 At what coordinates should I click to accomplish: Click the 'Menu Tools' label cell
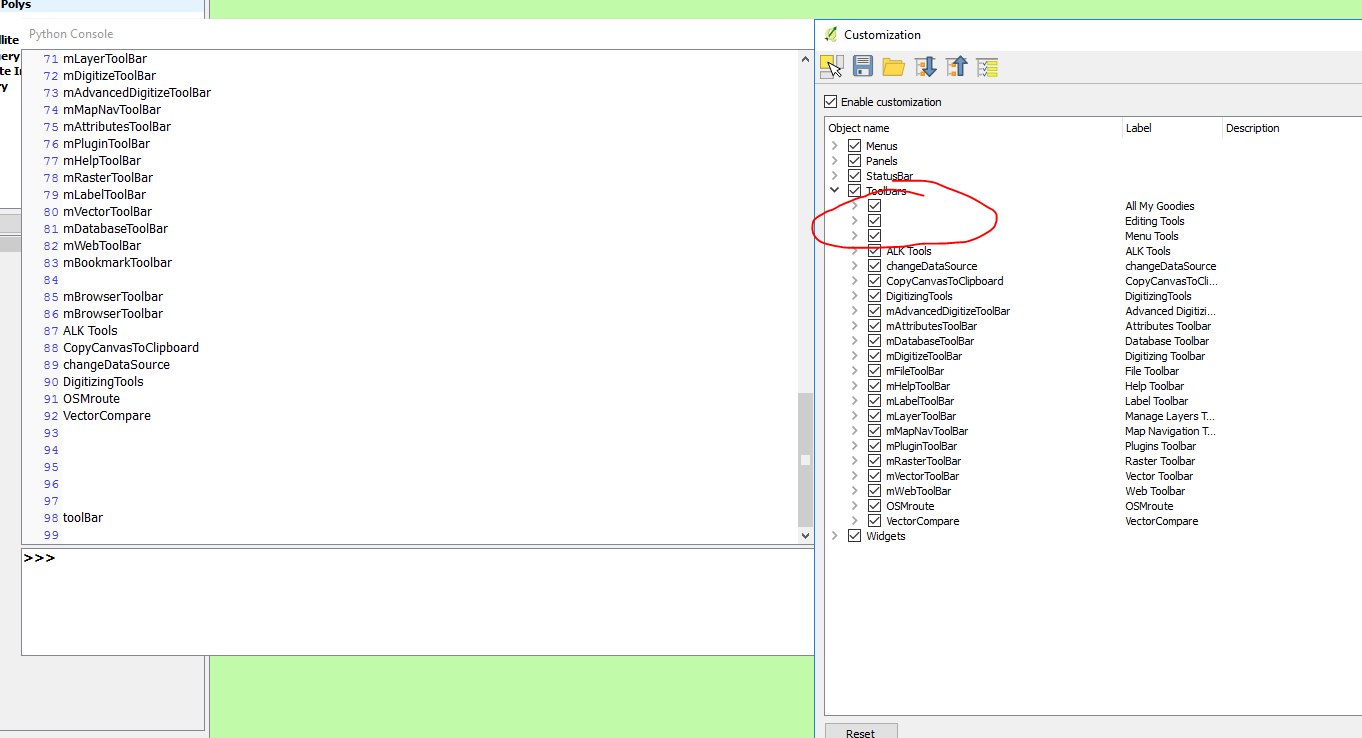pyautogui.click(x=1152, y=236)
